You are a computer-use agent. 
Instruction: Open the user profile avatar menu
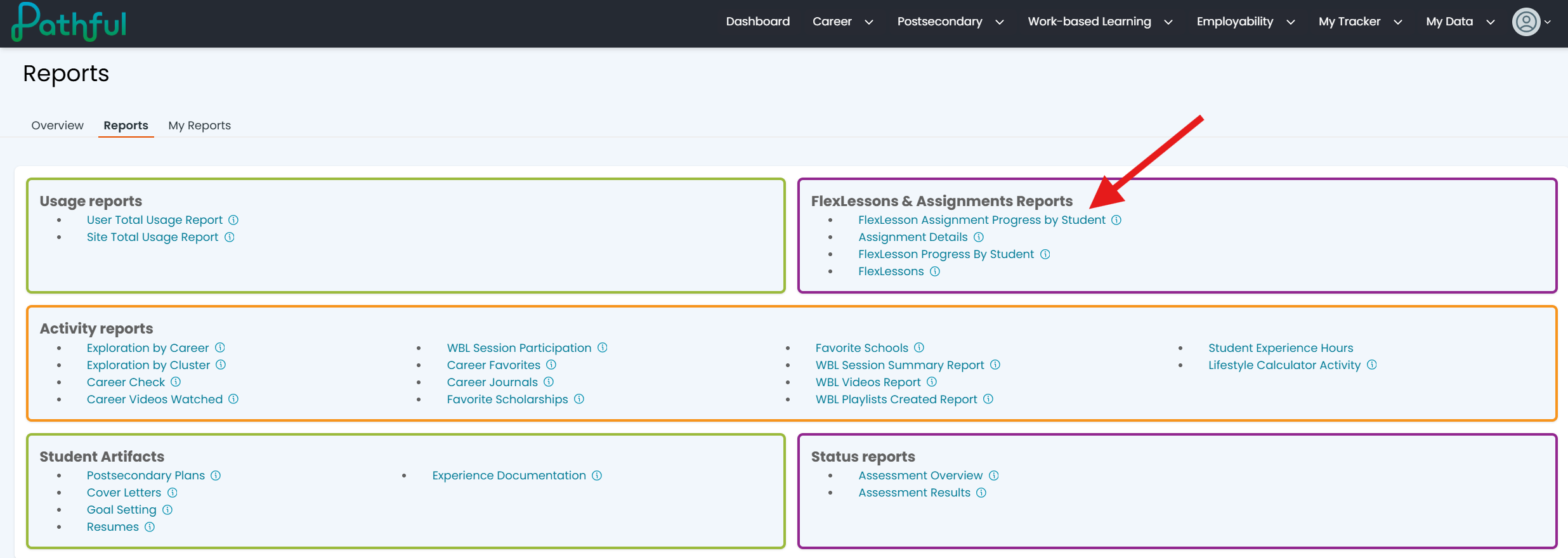point(1526,22)
